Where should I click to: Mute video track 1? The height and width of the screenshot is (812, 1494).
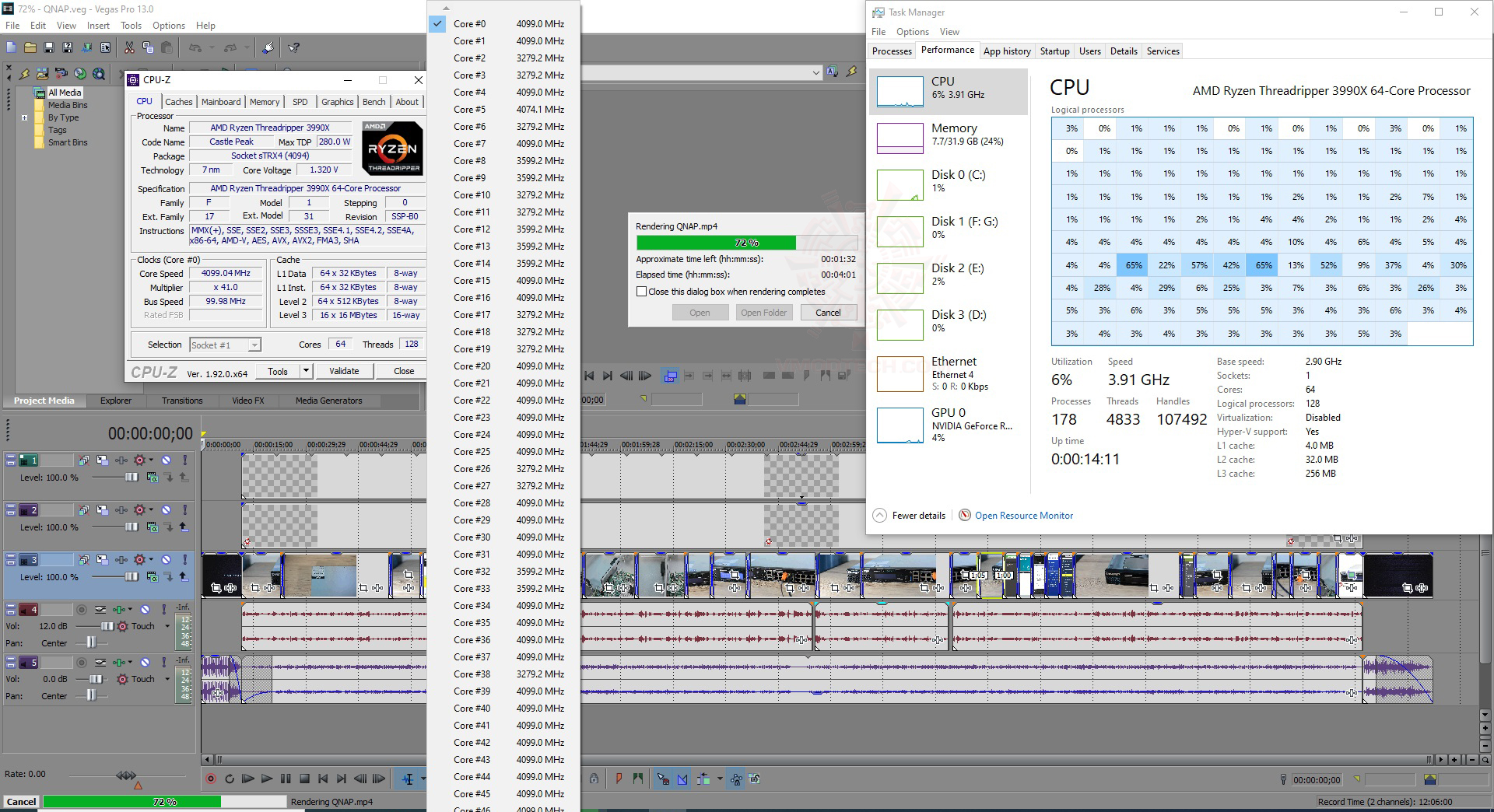166,460
